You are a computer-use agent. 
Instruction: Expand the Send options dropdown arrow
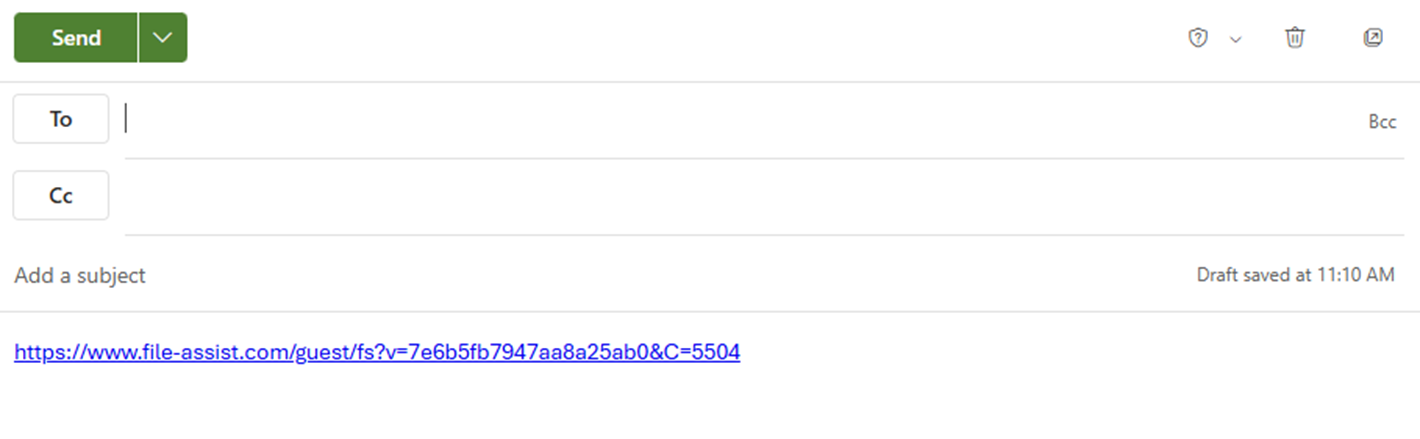click(x=163, y=38)
